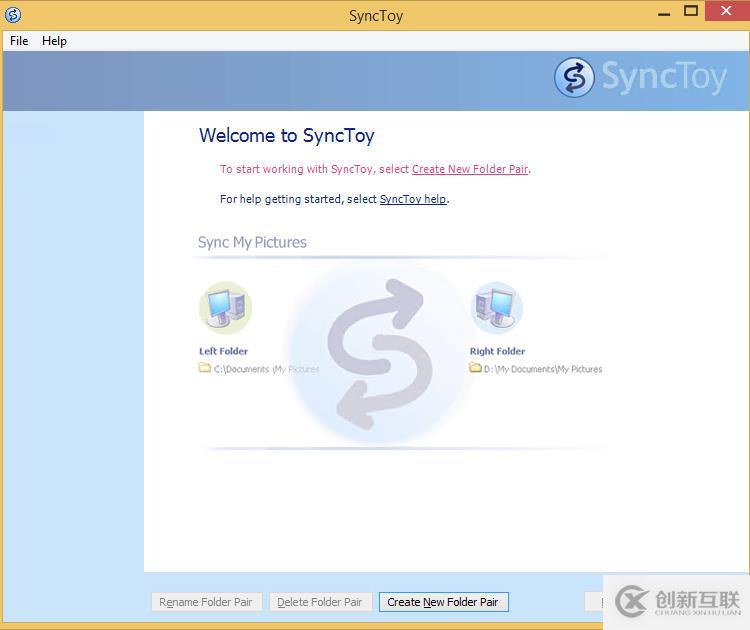
Task: Open the File menu
Action: 19,41
